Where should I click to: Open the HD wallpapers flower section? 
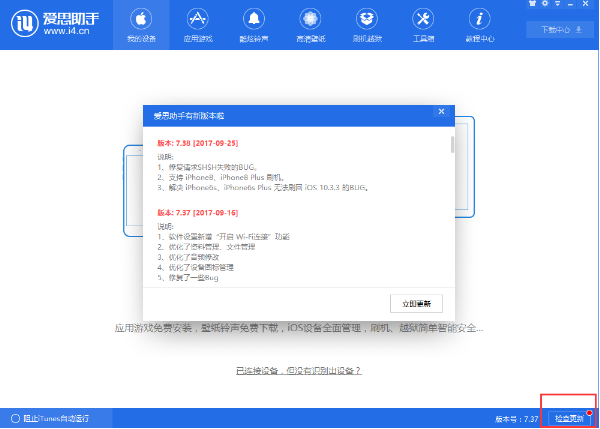(x=310, y=25)
